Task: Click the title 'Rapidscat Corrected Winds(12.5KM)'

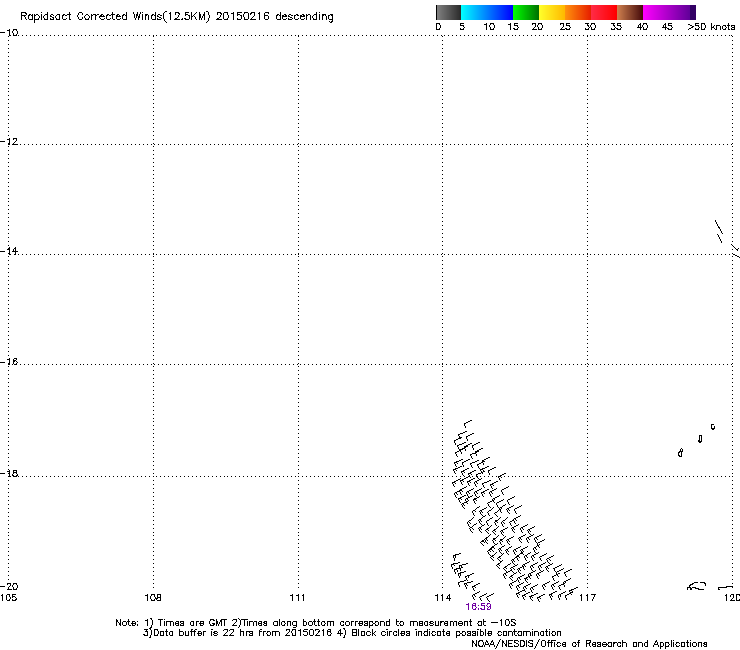Action: pyautogui.click(x=115, y=17)
